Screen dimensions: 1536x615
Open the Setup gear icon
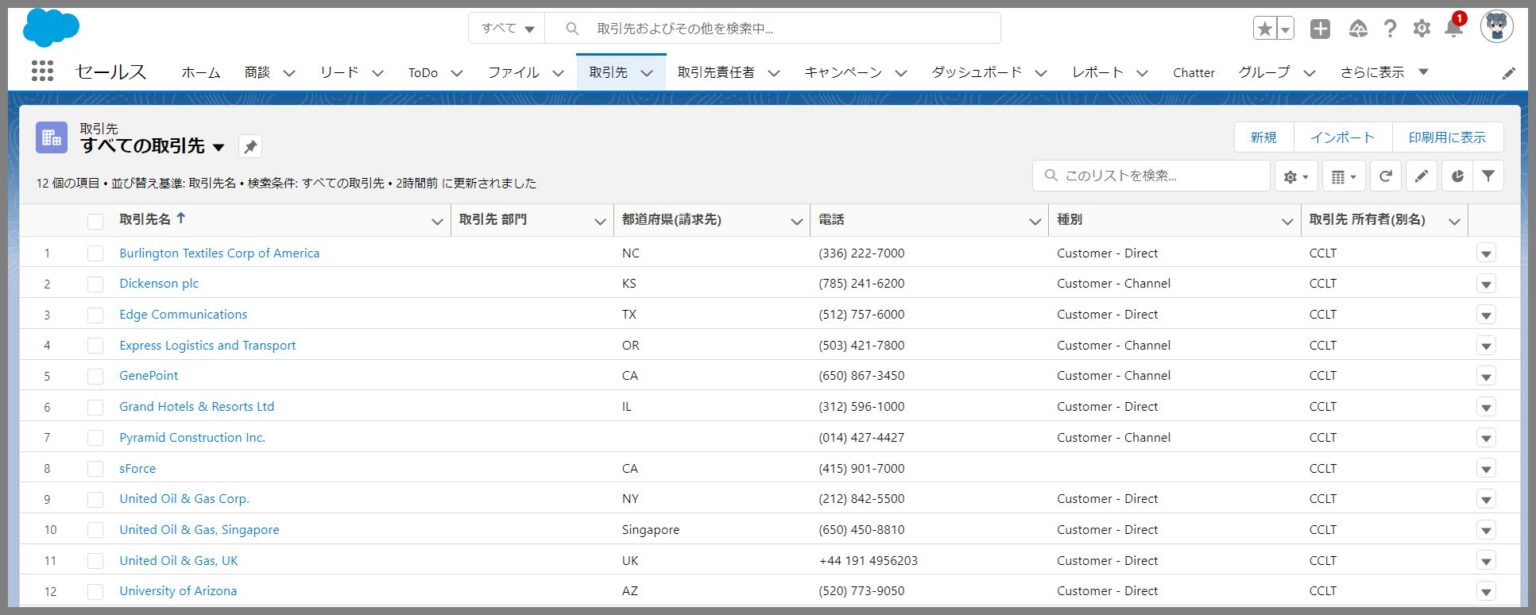tap(1421, 29)
